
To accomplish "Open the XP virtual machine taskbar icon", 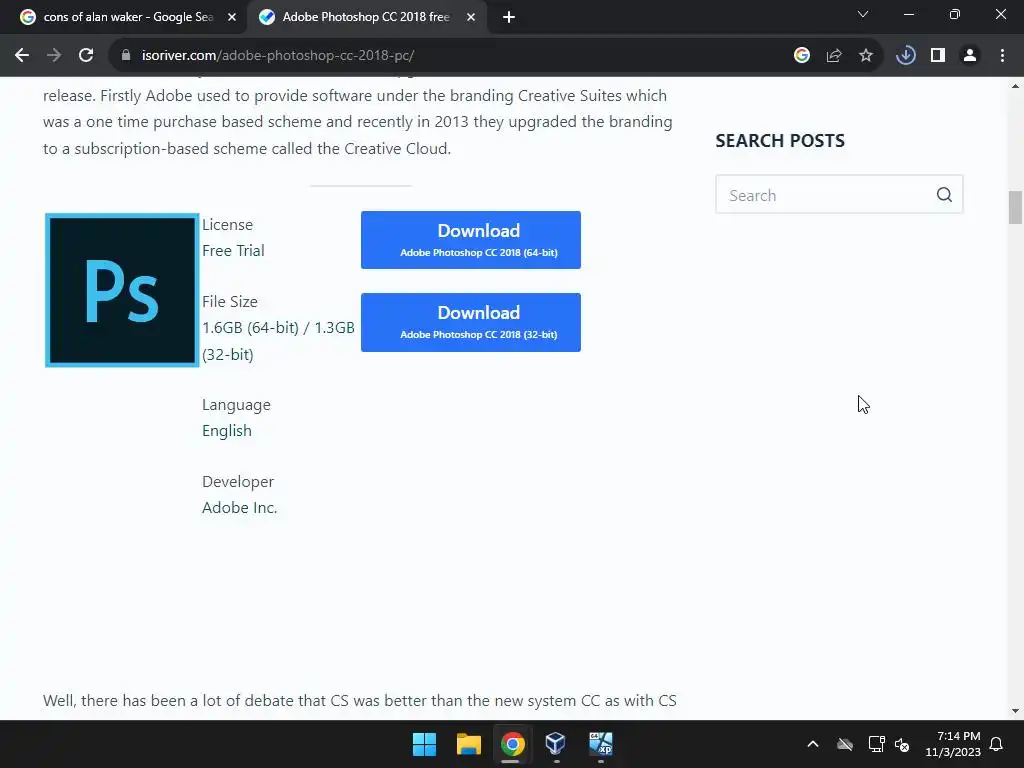I will point(601,744).
